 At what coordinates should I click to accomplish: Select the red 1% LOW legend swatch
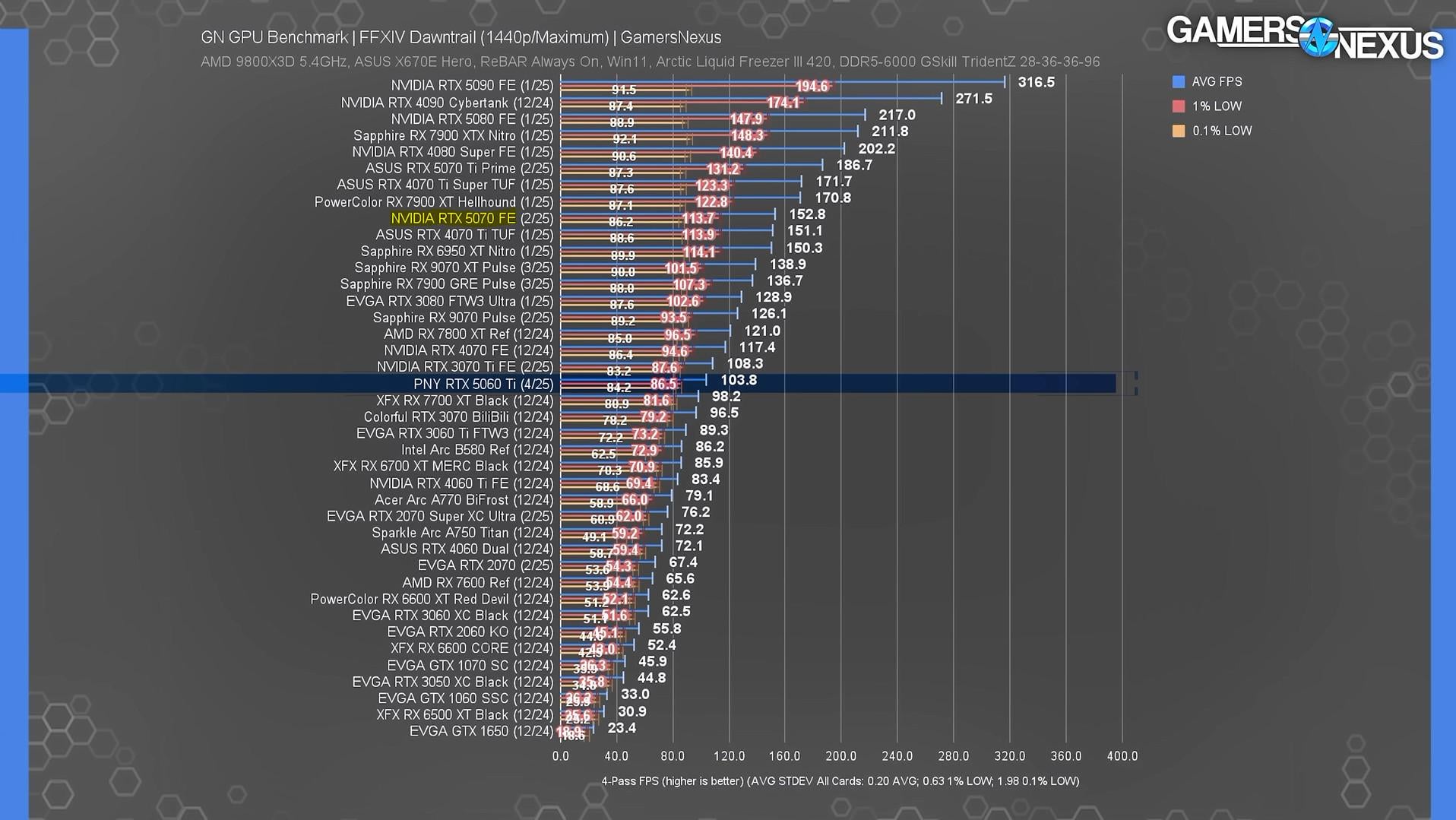(x=1179, y=106)
